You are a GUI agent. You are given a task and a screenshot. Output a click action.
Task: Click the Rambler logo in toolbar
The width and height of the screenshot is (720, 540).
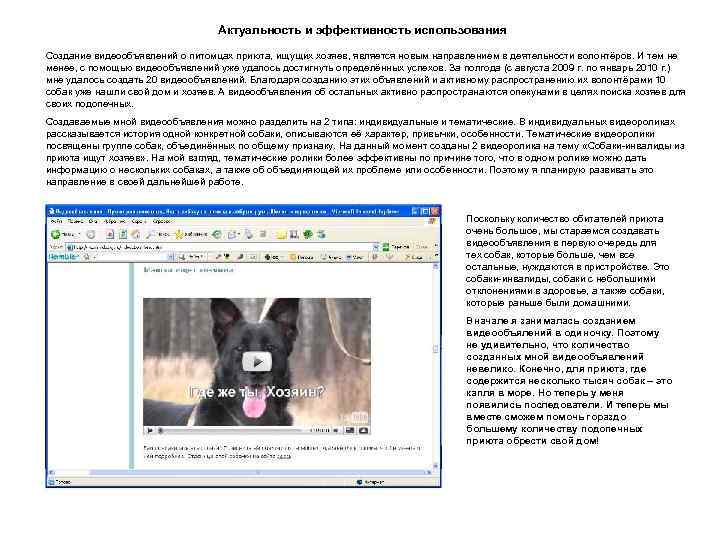tap(63, 257)
